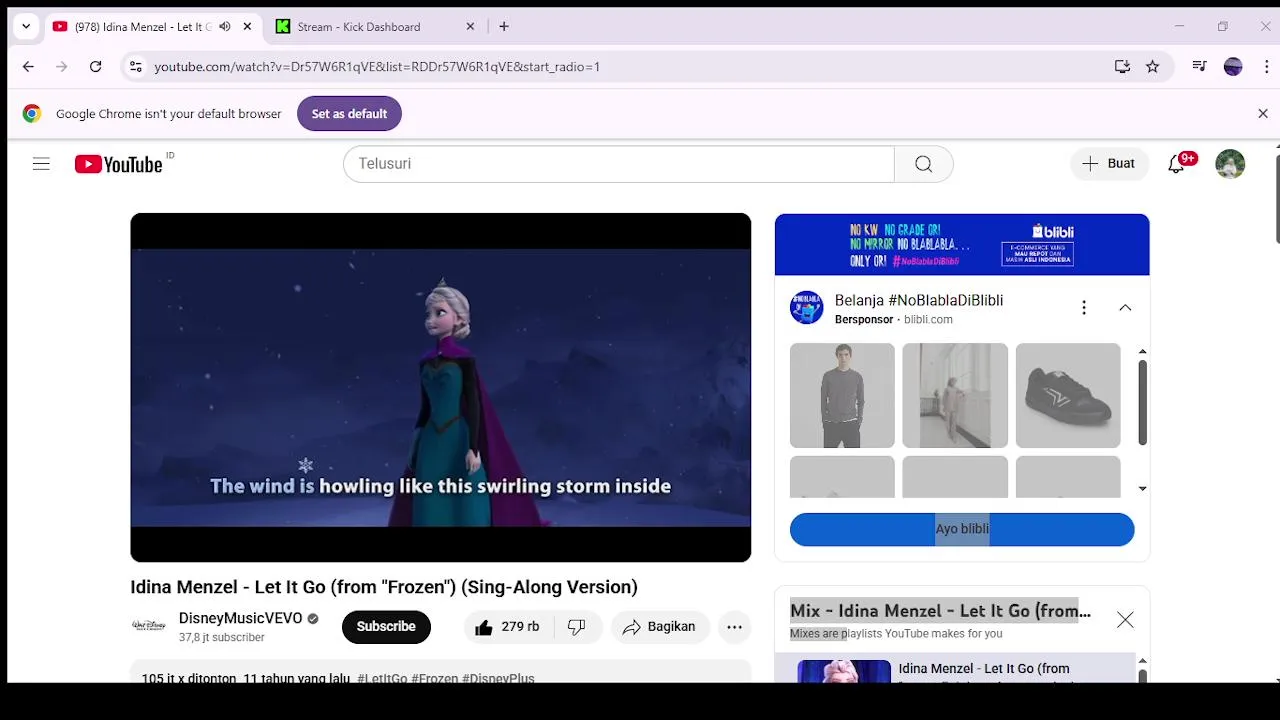Open the account avatar menu on YouTube
The width and height of the screenshot is (1280, 720).
[1230, 164]
